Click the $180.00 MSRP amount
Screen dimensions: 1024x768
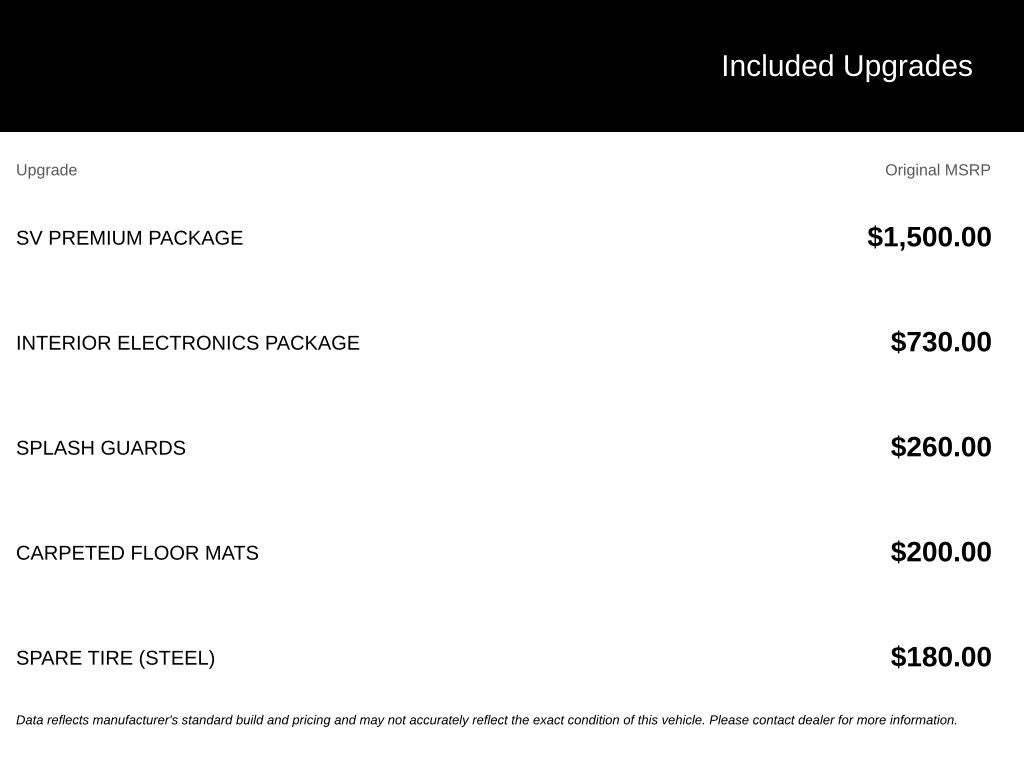click(x=940, y=657)
